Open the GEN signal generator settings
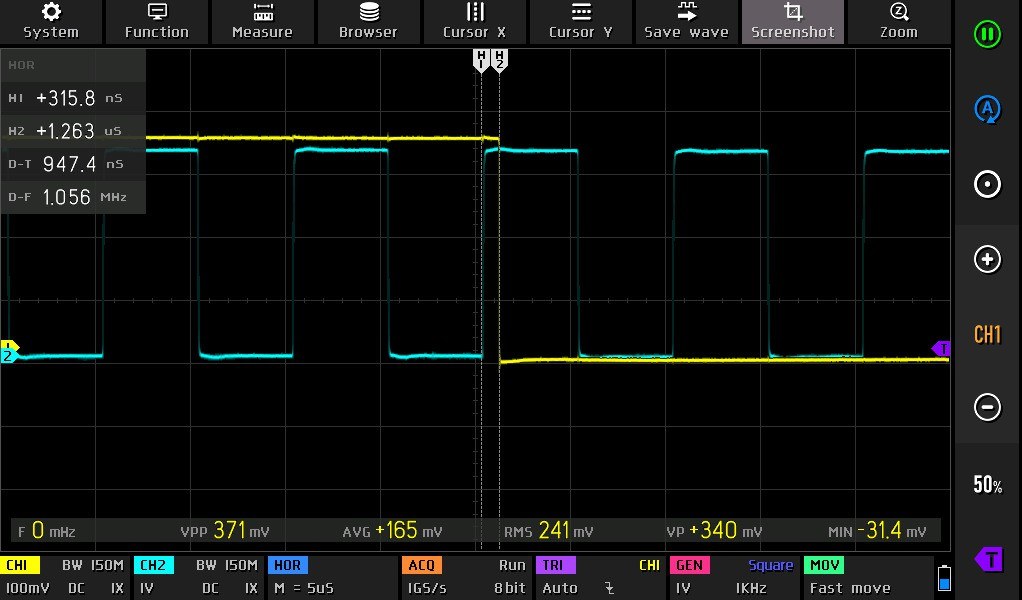Screen dimensions: 1022x600 pos(690,565)
